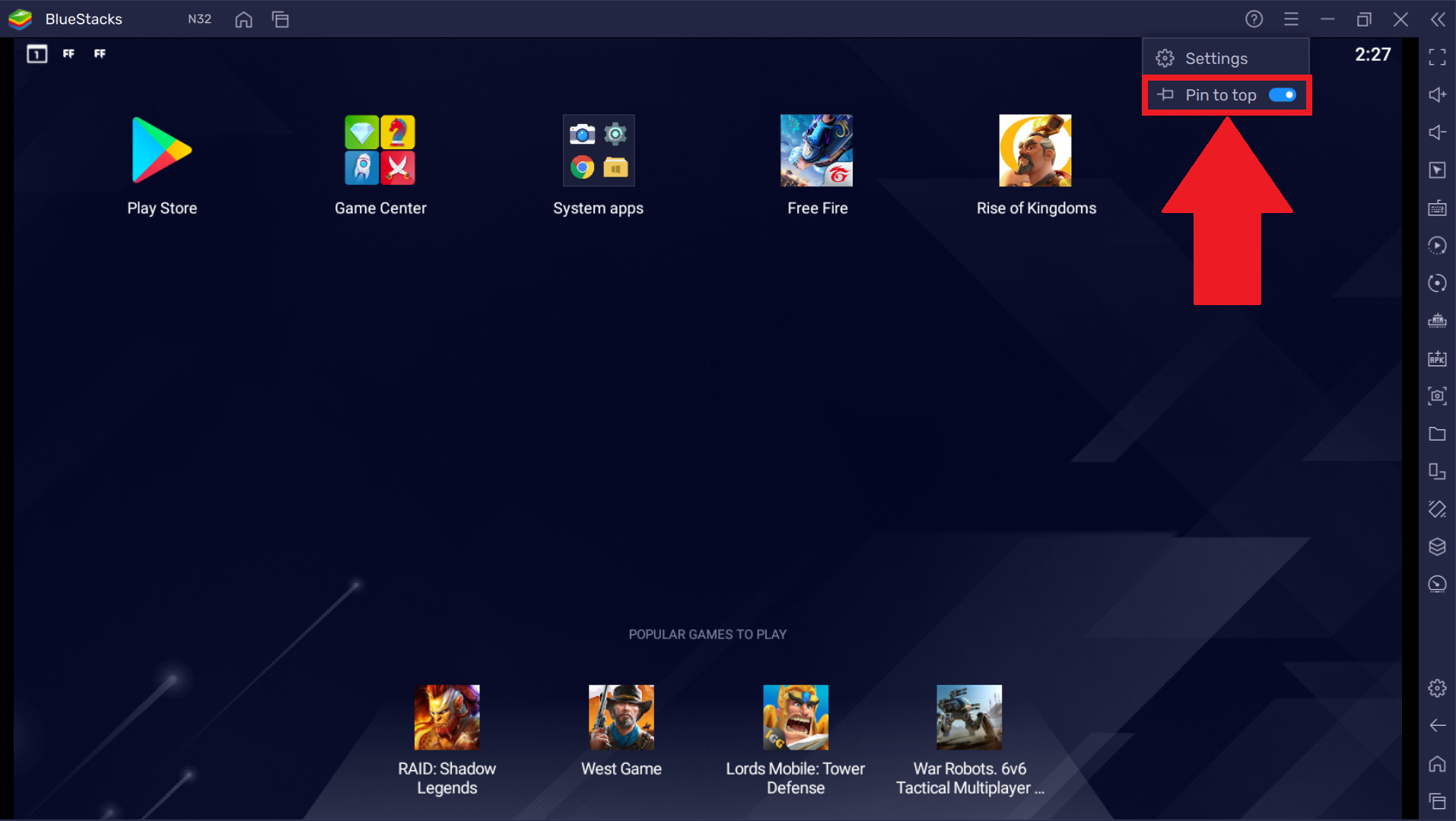The height and width of the screenshot is (821, 1456).
Task: Click the volume up sidebar icon
Action: click(1436, 94)
